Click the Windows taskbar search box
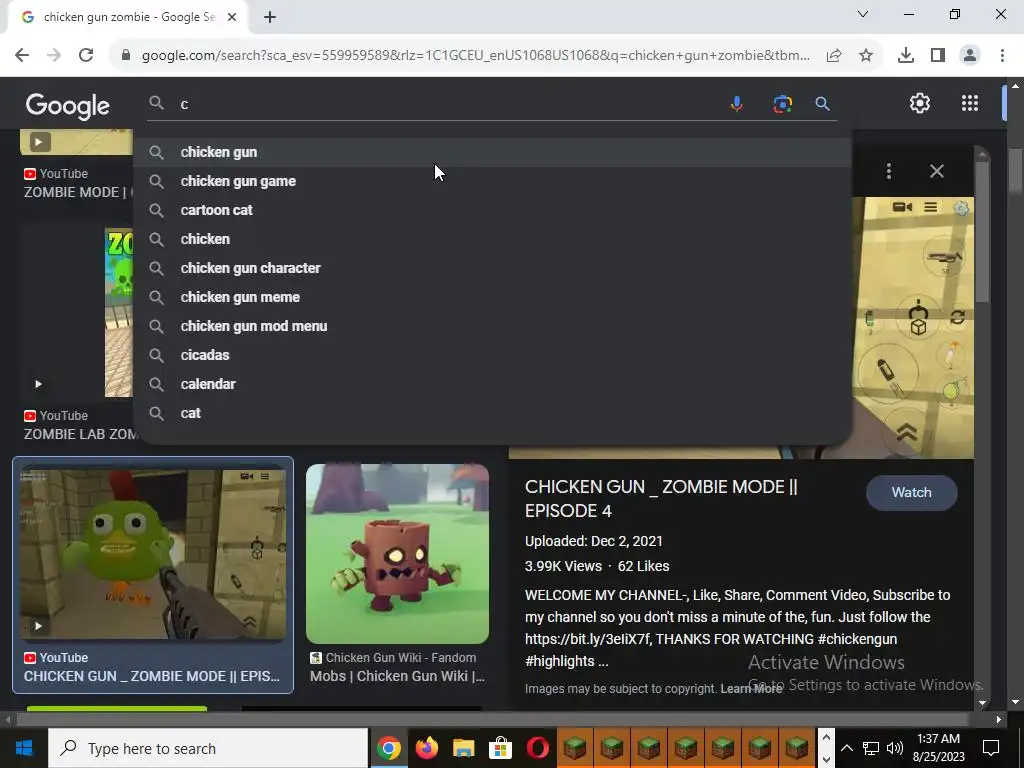The height and width of the screenshot is (768, 1024). (x=208, y=748)
